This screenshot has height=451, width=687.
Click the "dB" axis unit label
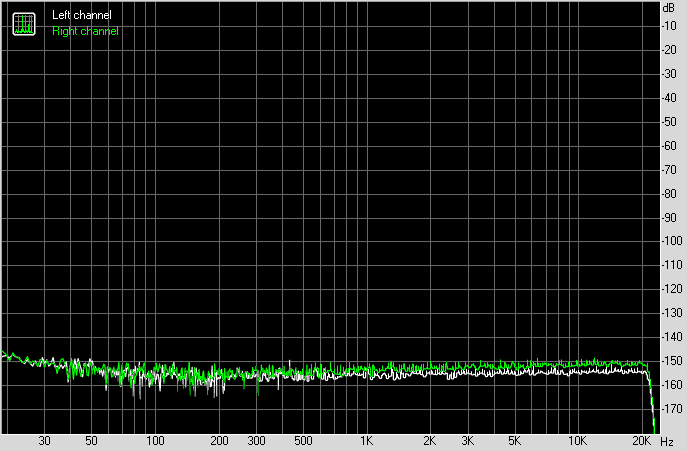click(x=669, y=8)
